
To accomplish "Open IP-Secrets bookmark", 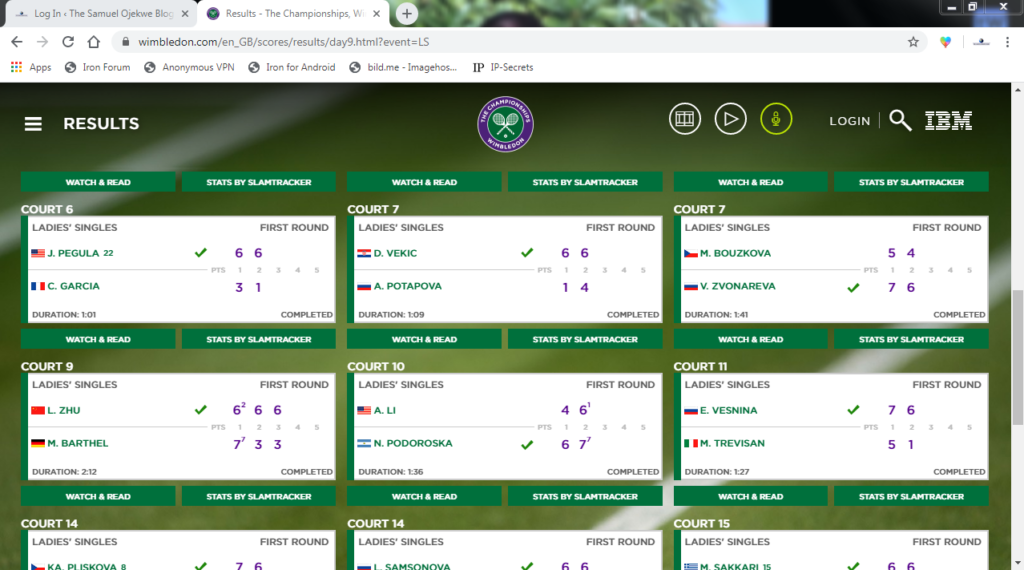I will pos(503,67).
